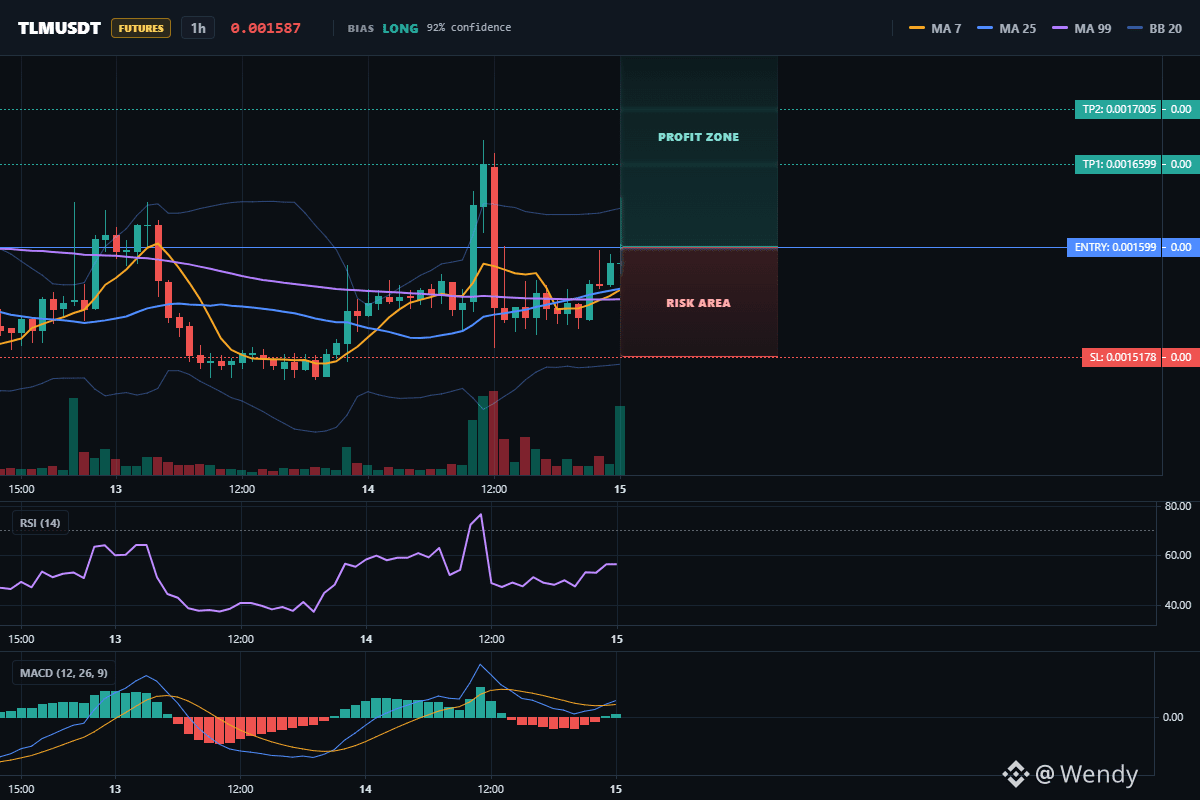The width and height of the screenshot is (1200, 800).
Task: Open the 1h timeframe selector
Action: (198, 28)
